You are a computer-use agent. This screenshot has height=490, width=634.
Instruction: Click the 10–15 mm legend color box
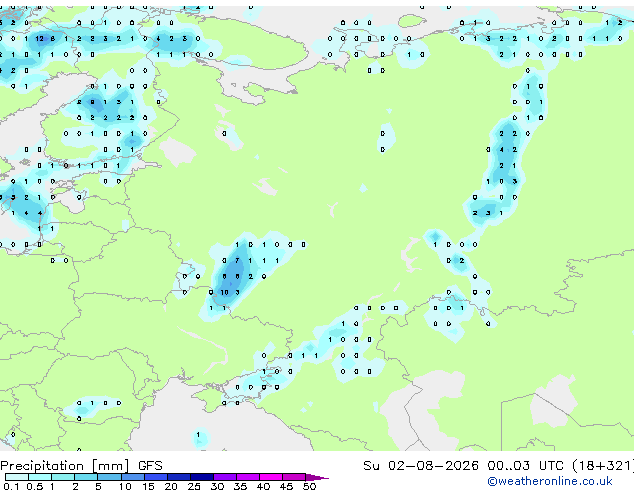133,477
